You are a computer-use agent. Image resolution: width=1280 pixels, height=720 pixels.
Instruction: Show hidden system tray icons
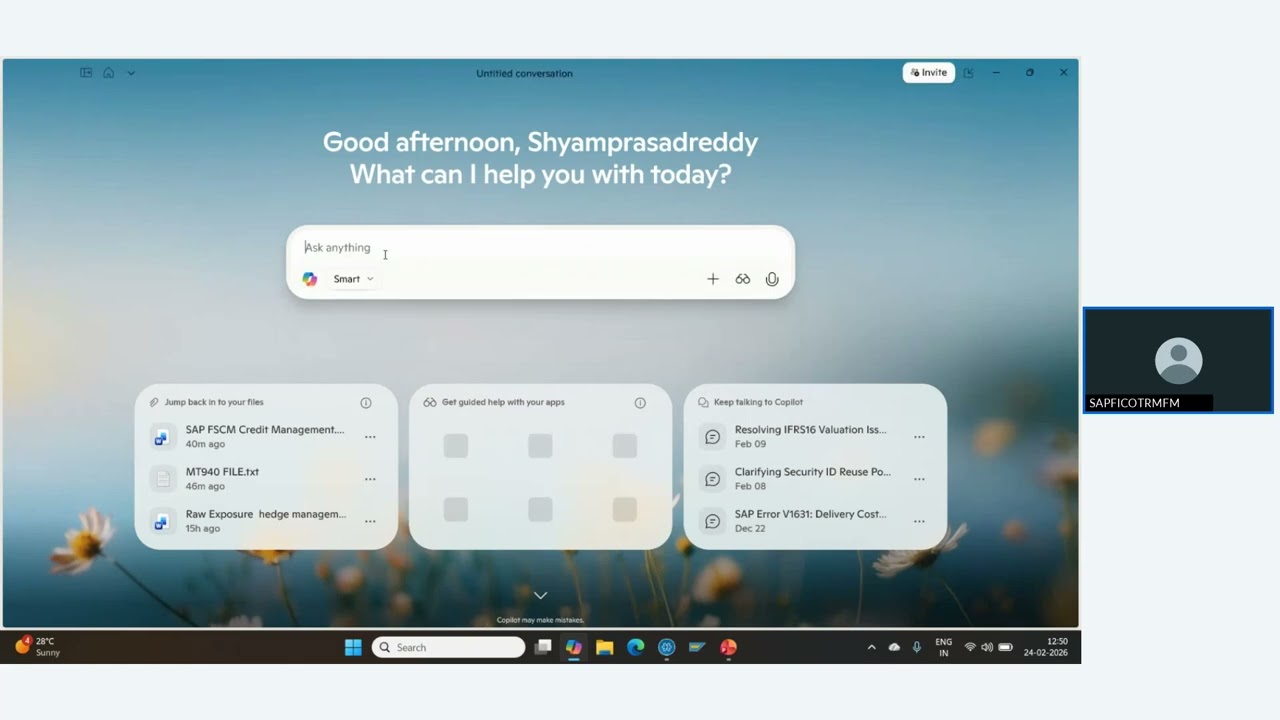(x=871, y=647)
